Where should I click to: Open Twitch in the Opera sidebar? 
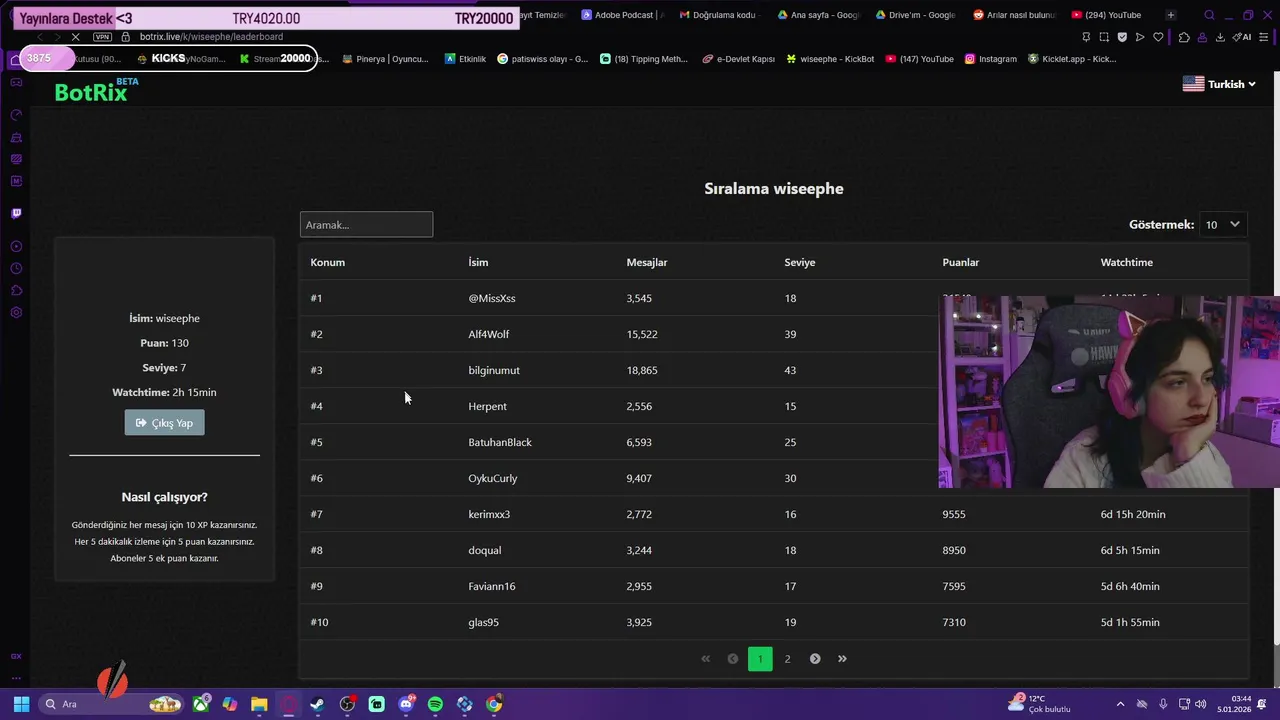[16, 213]
